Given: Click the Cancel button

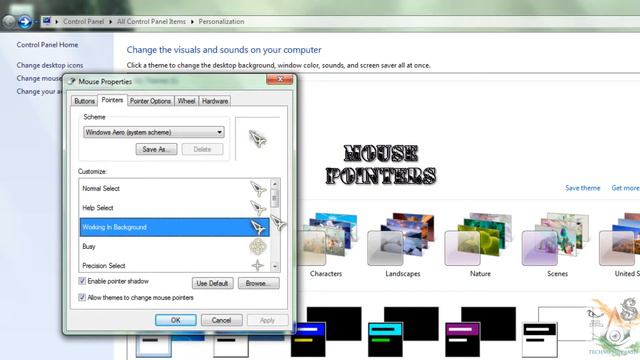Looking at the screenshot, I should coord(222,320).
